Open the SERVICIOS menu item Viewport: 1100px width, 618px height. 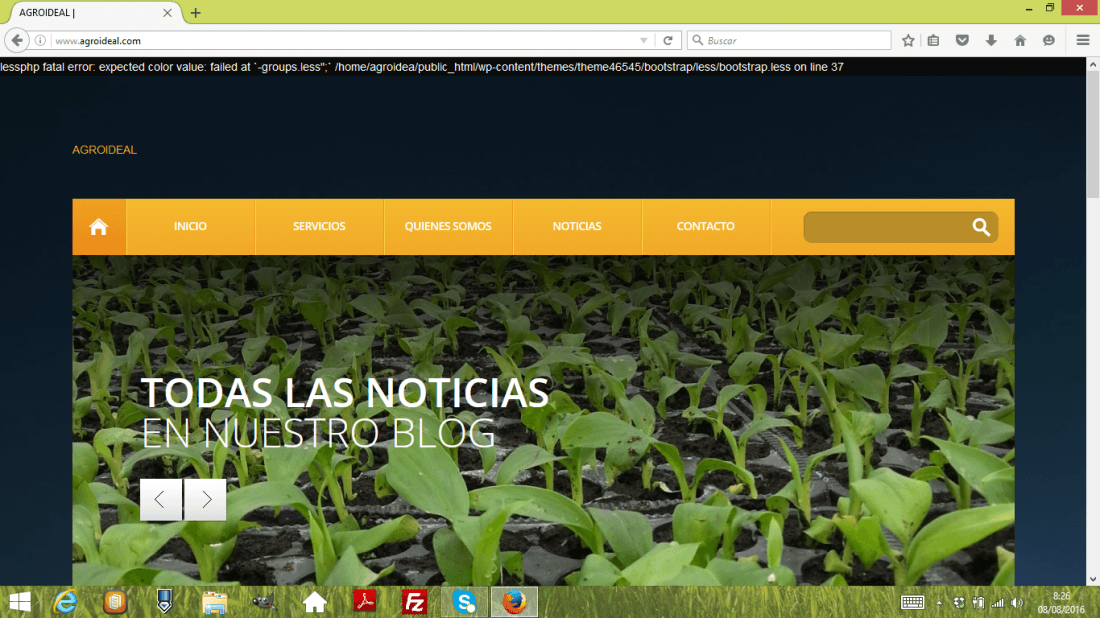pyautogui.click(x=319, y=227)
